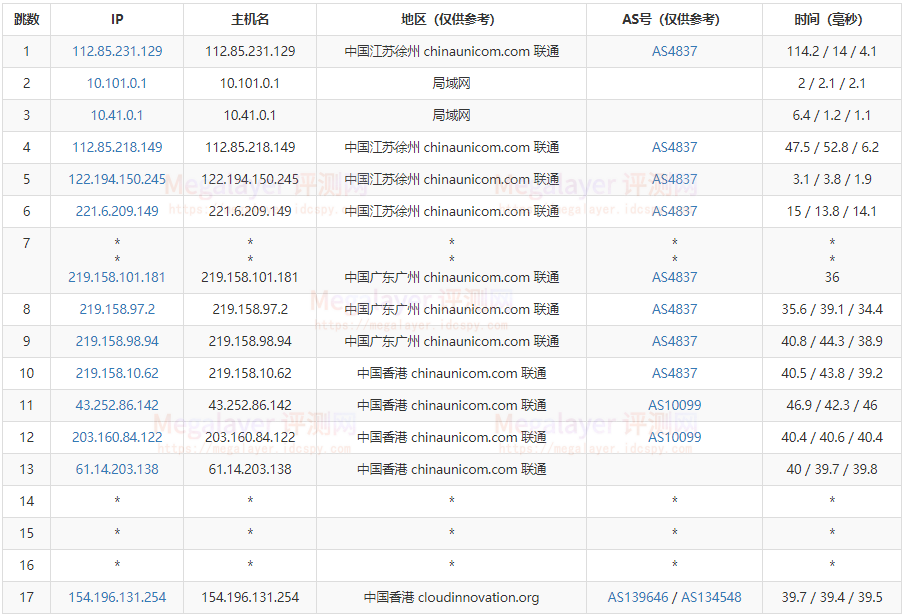Click hop number 16 cell
The height and width of the screenshot is (616, 904).
point(27,565)
